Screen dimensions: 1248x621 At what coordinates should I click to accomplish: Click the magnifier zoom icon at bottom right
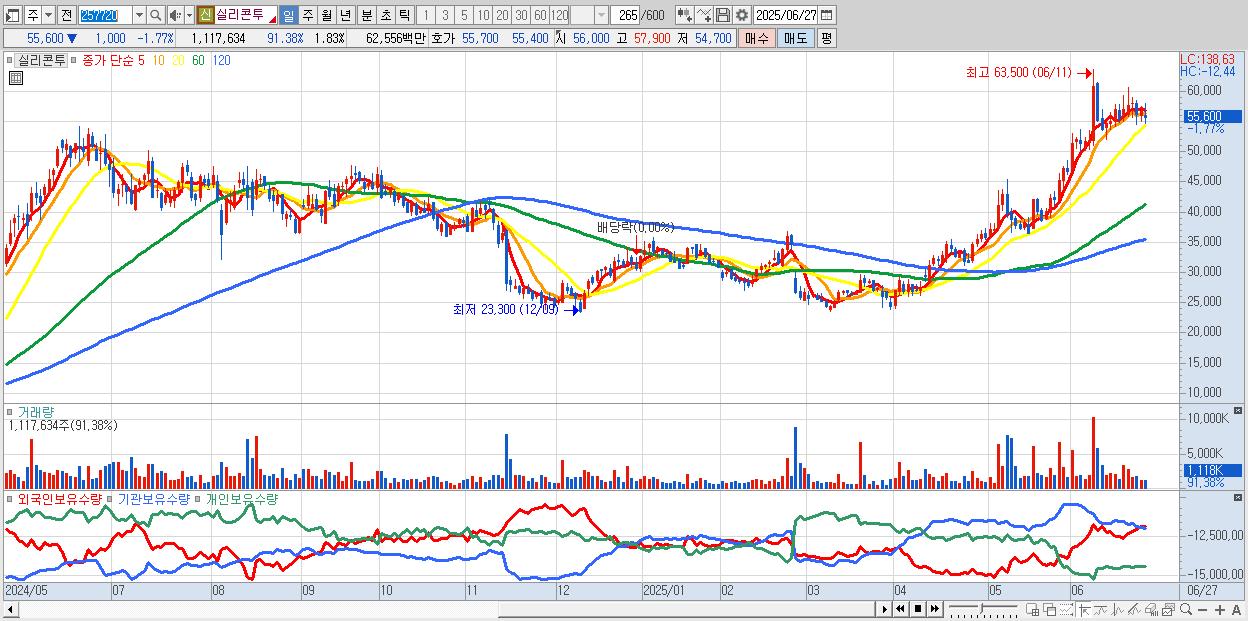1186,609
